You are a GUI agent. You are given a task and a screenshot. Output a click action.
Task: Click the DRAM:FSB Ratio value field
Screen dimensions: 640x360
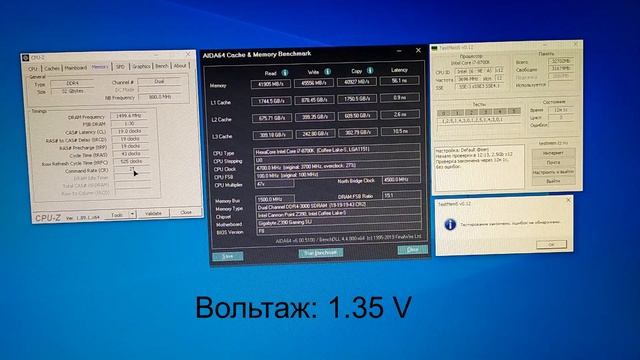(401, 195)
